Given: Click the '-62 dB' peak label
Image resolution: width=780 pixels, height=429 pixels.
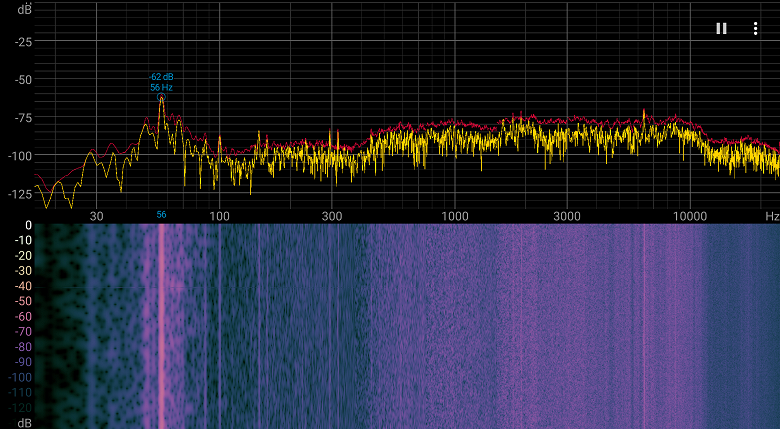Looking at the screenshot, I should pyautogui.click(x=162, y=77).
